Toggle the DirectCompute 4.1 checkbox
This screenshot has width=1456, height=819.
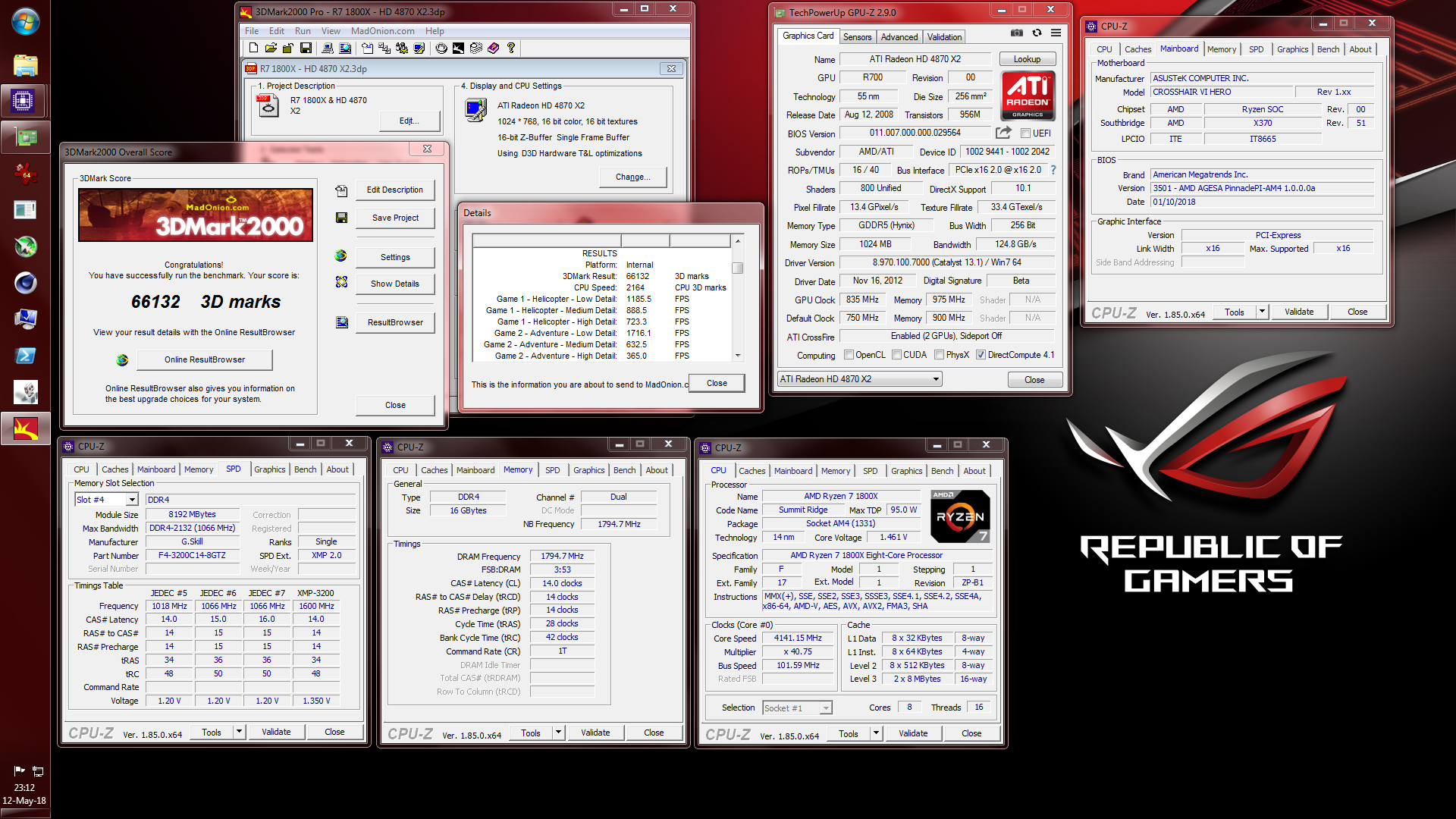(981, 355)
